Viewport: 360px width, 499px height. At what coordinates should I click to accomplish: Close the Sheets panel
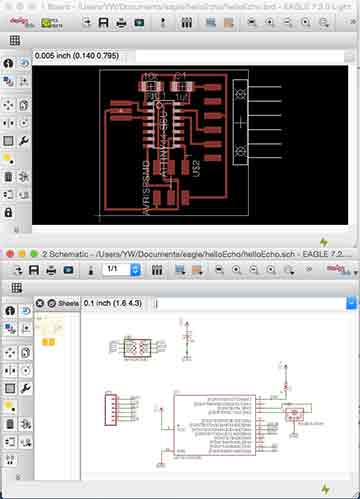click(40, 303)
